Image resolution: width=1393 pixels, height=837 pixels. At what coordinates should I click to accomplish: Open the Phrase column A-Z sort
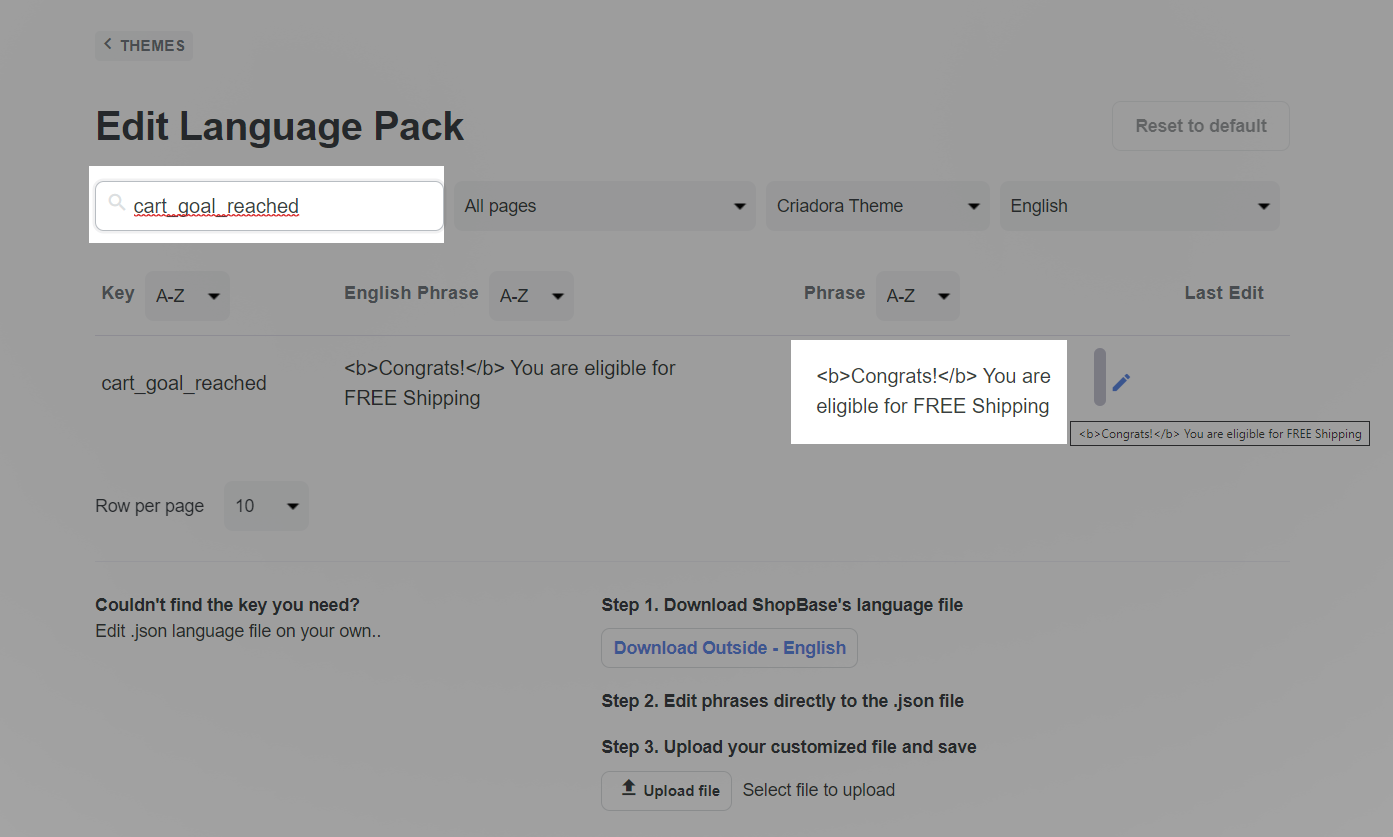(917, 296)
